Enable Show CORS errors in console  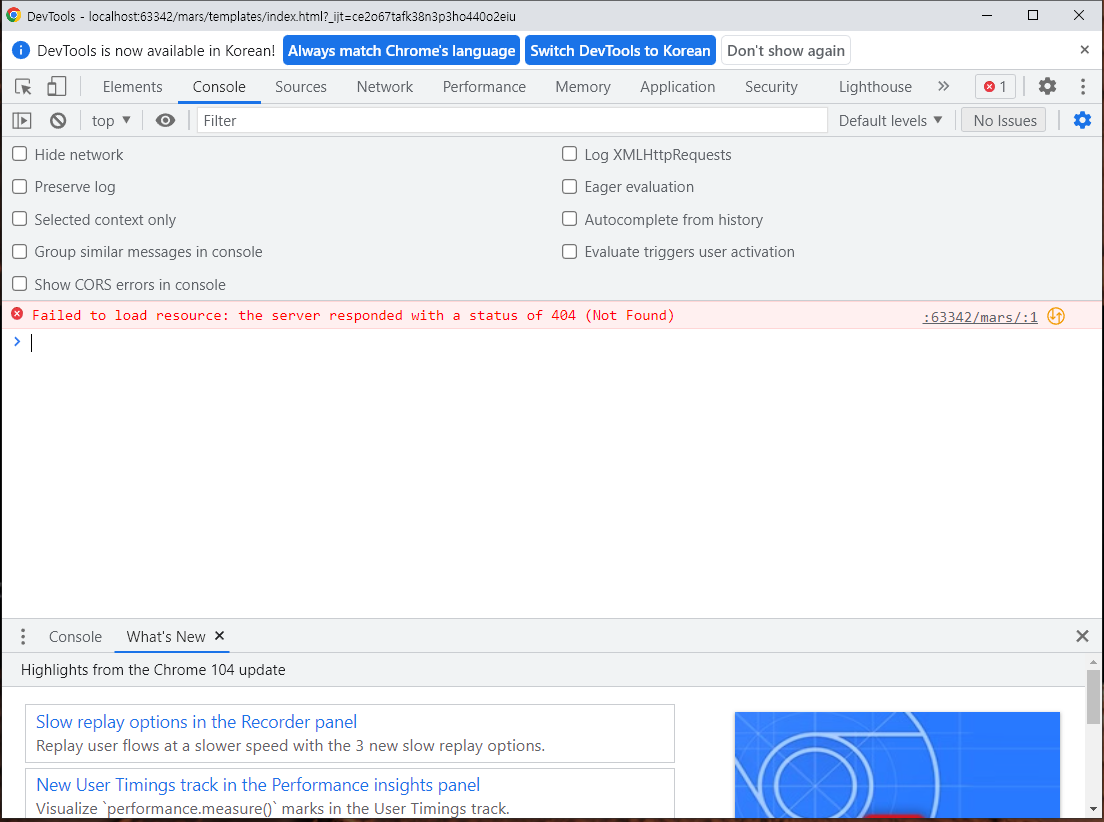[x=20, y=284]
